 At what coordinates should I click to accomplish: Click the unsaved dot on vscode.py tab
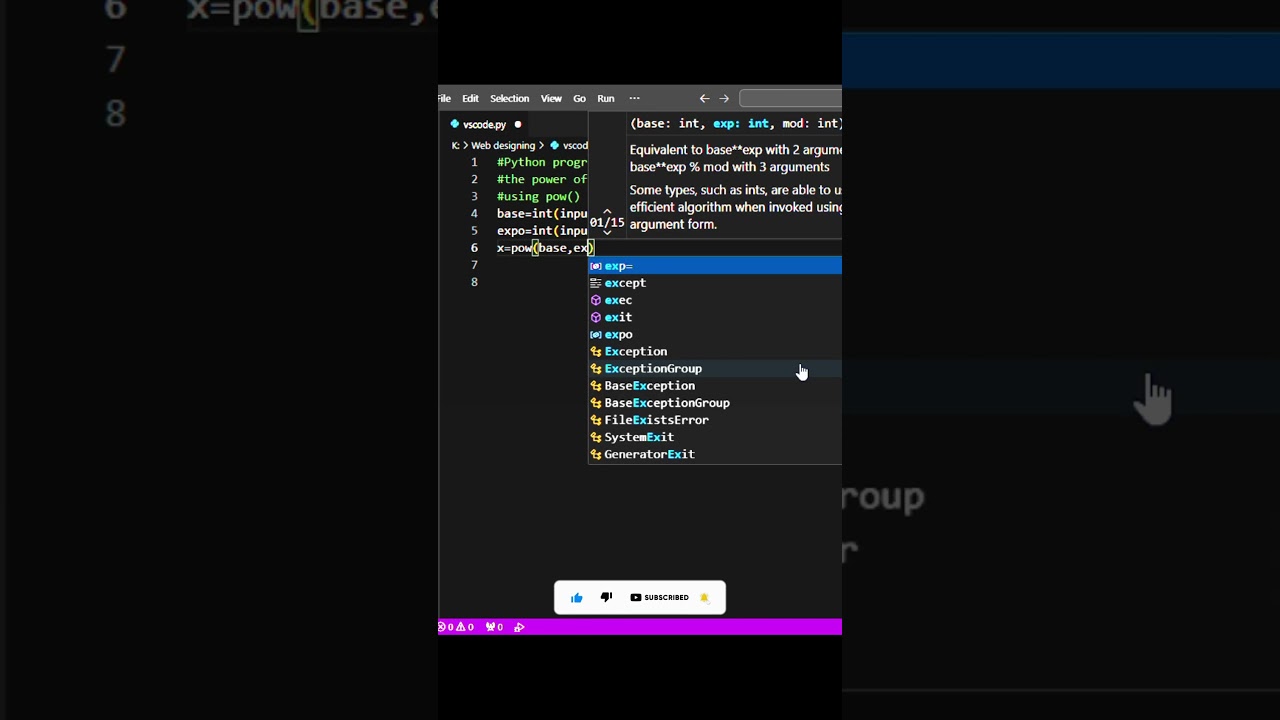[517, 124]
